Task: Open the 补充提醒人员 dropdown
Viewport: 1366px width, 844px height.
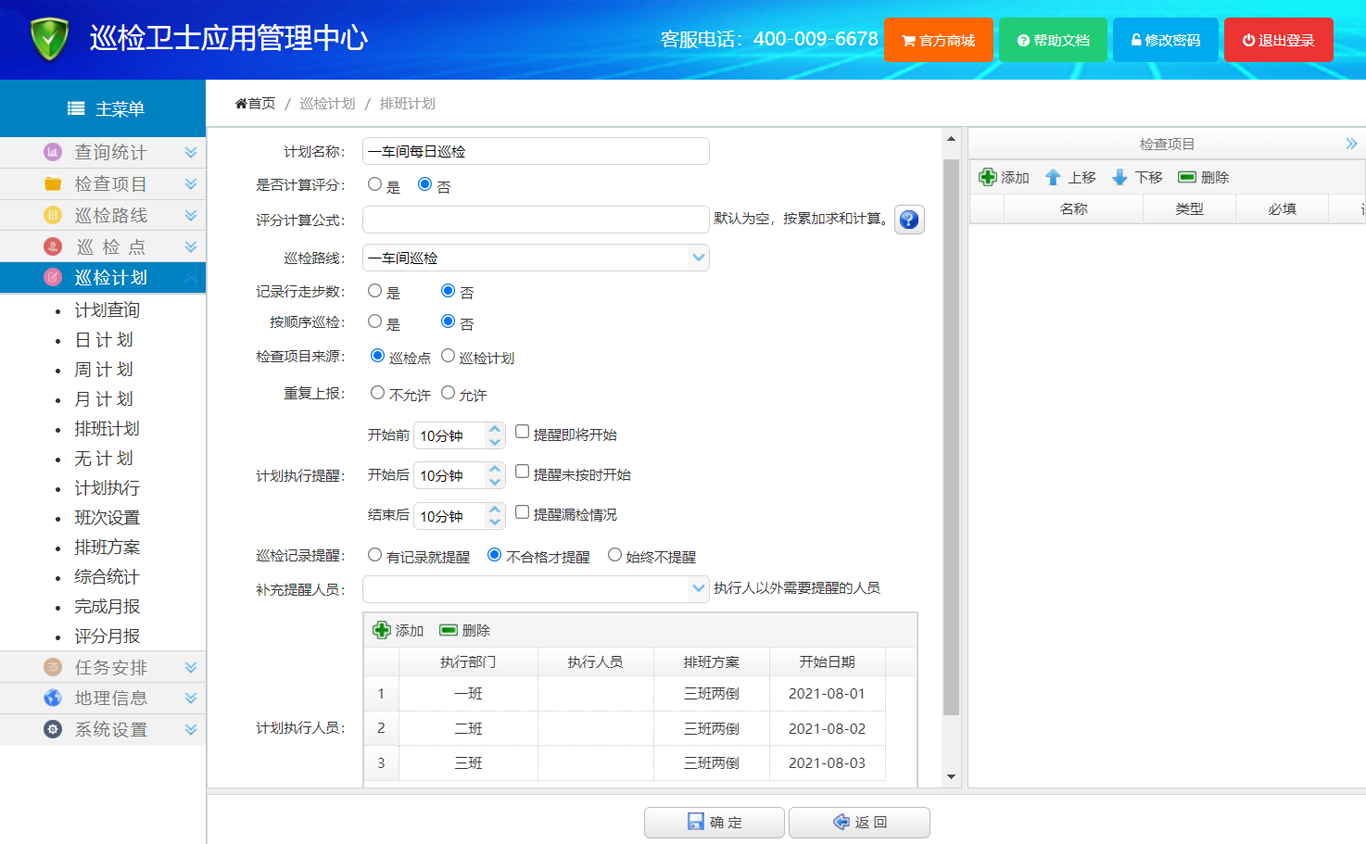Action: (698, 589)
